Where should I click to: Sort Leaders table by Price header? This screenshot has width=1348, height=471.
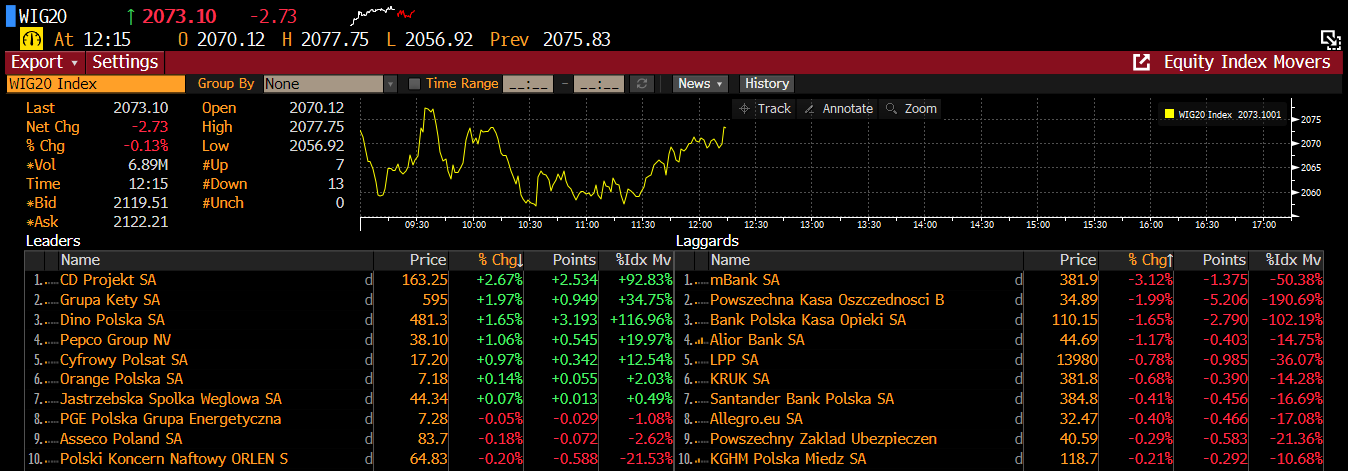(411, 260)
